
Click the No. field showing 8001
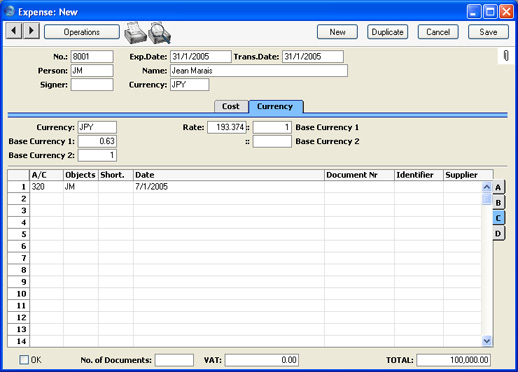[92, 56]
